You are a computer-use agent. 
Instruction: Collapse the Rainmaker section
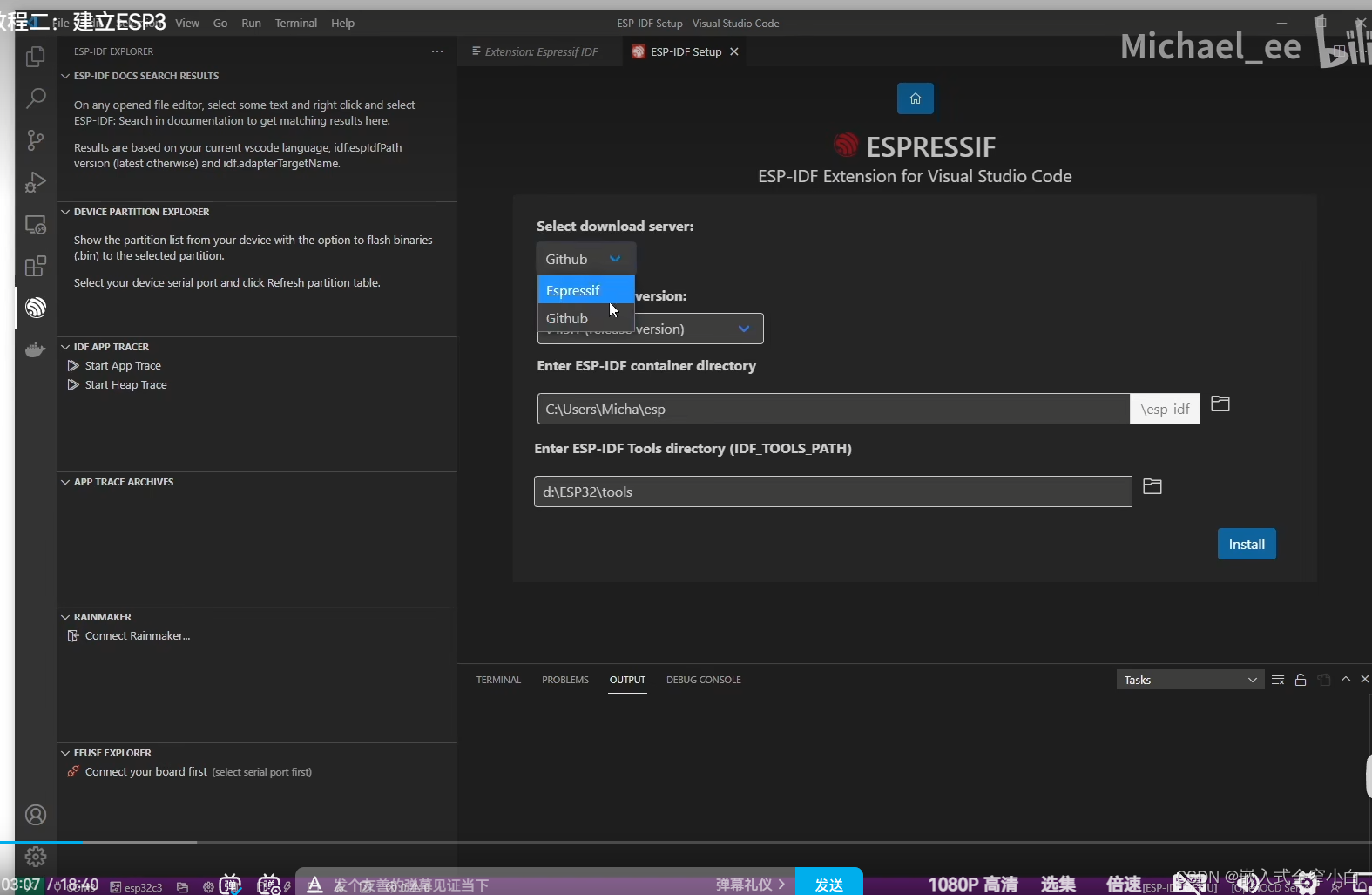point(65,617)
